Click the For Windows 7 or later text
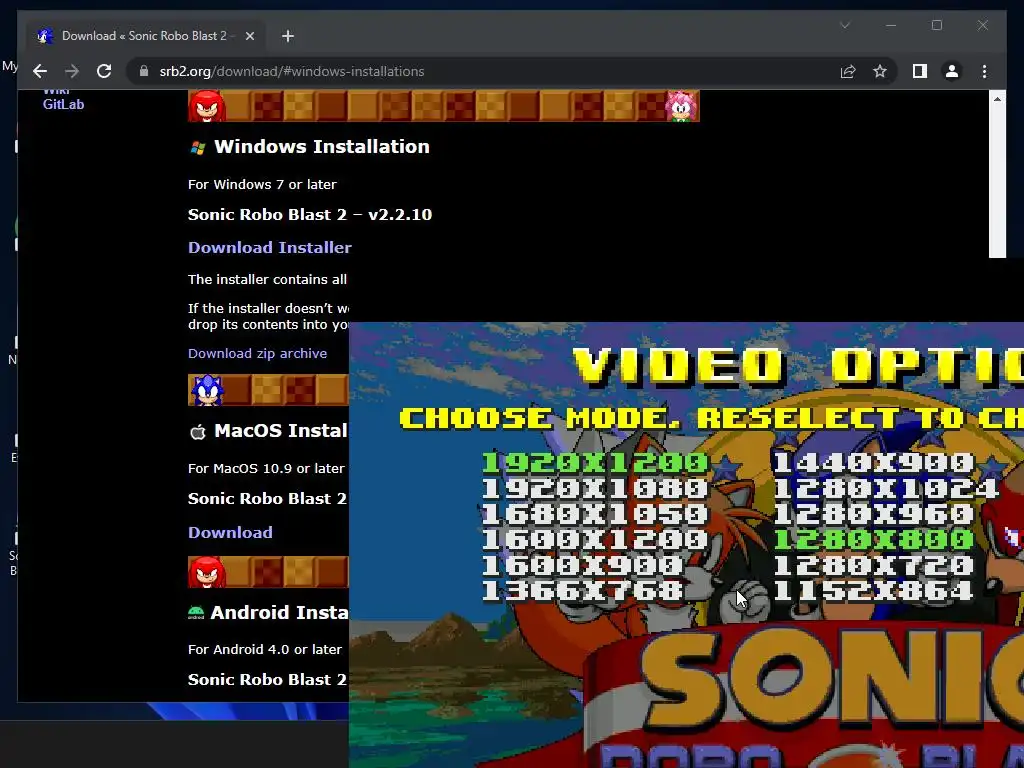The image size is (1024, 768). 262,185
